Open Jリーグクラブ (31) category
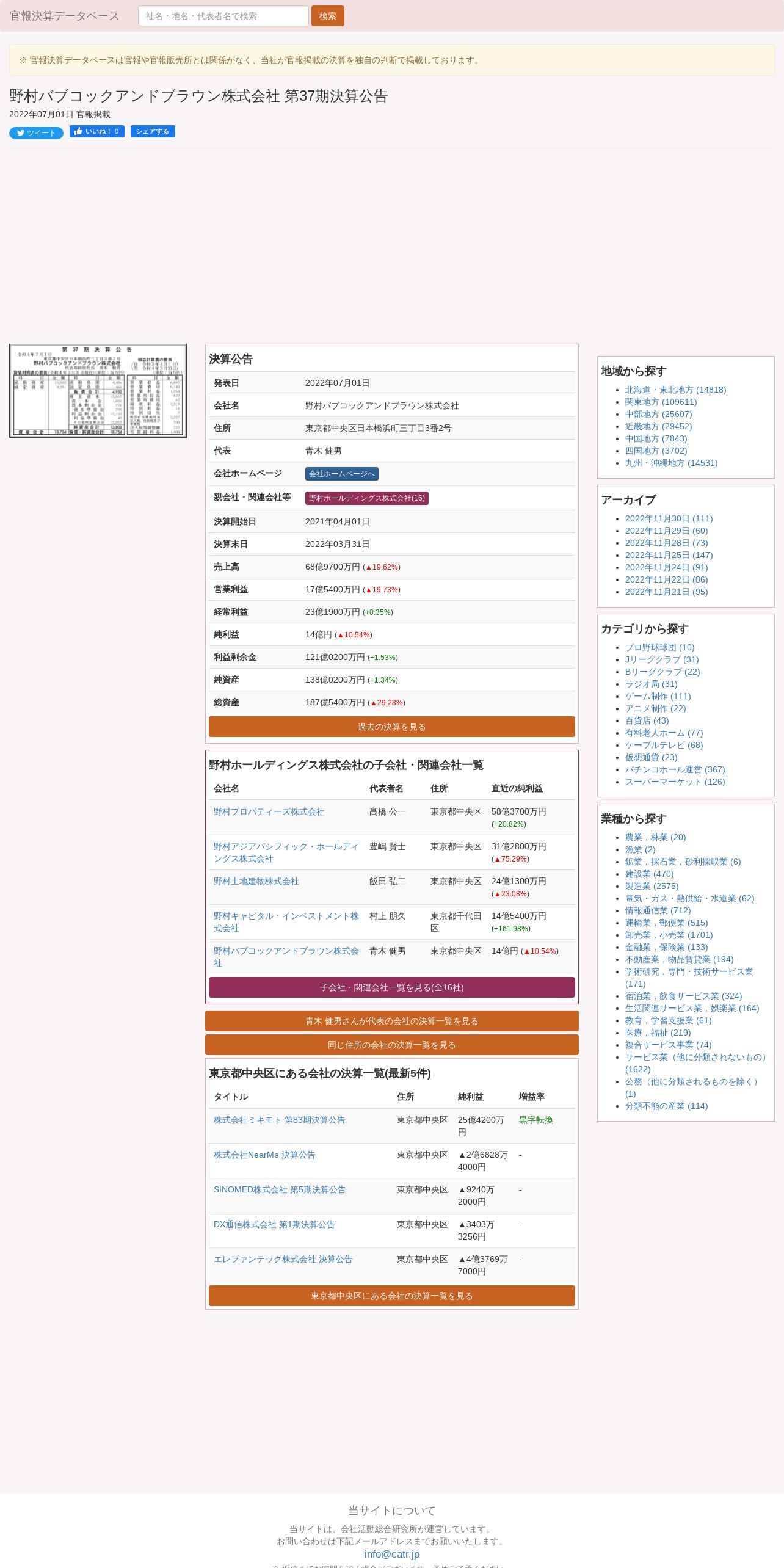This screenshot has width=784, height=1568. point(662,659)
